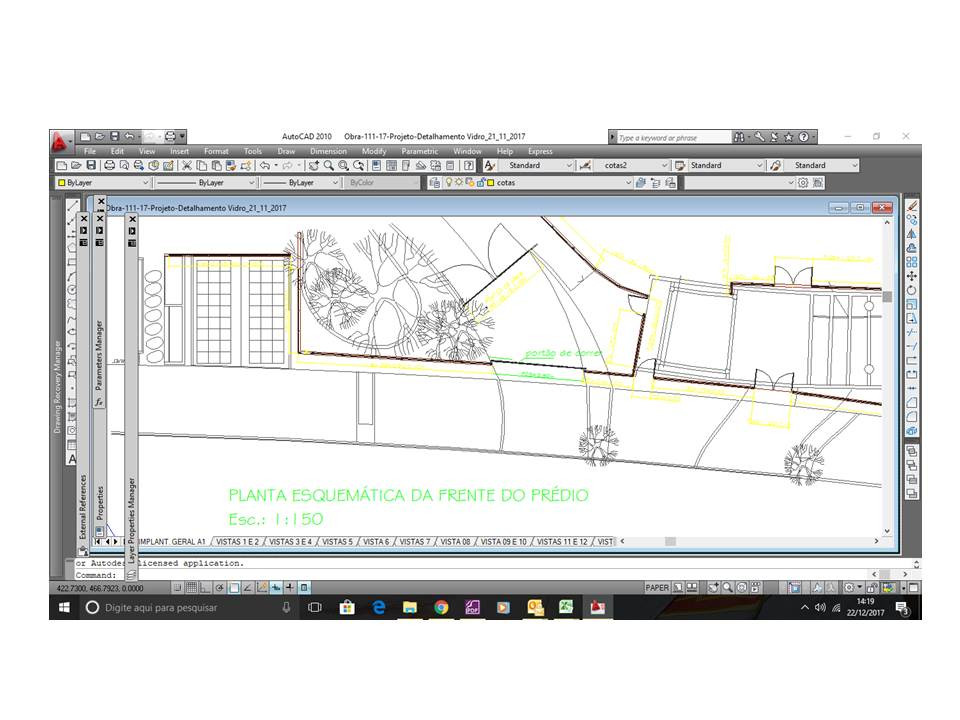Click the Favorites star icon in InfoCenter
Image resolution: width=960 pixels, height=720 pixels.
tap(789, 137)
